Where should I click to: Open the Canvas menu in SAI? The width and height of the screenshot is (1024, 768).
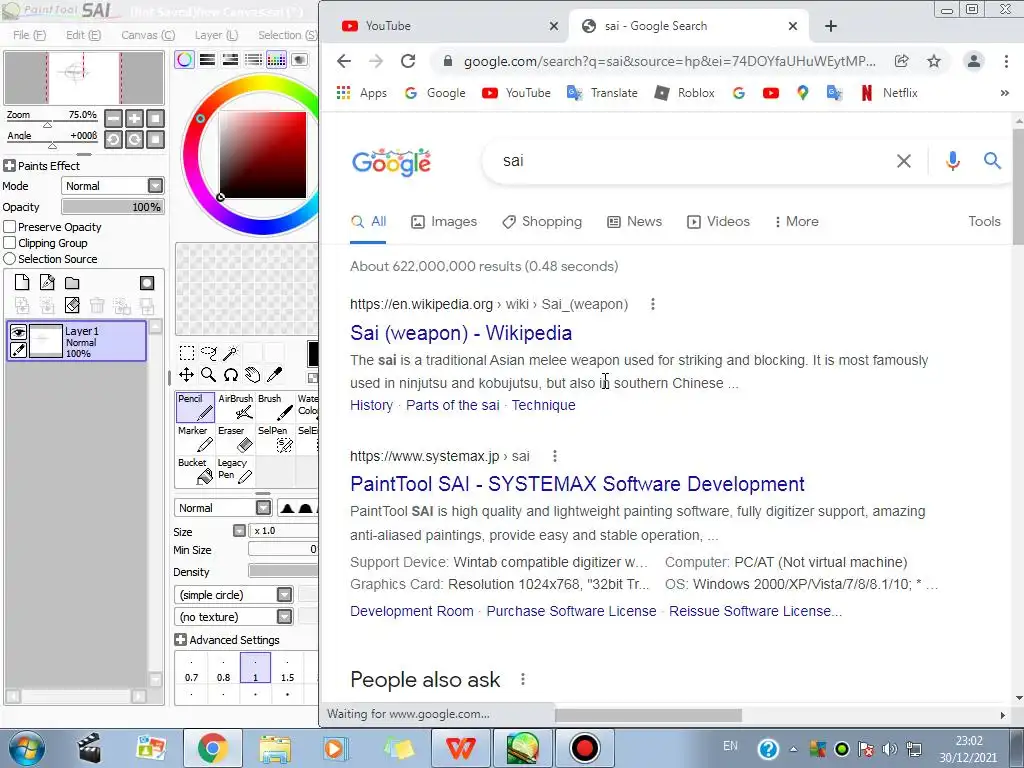click(148, 35)
